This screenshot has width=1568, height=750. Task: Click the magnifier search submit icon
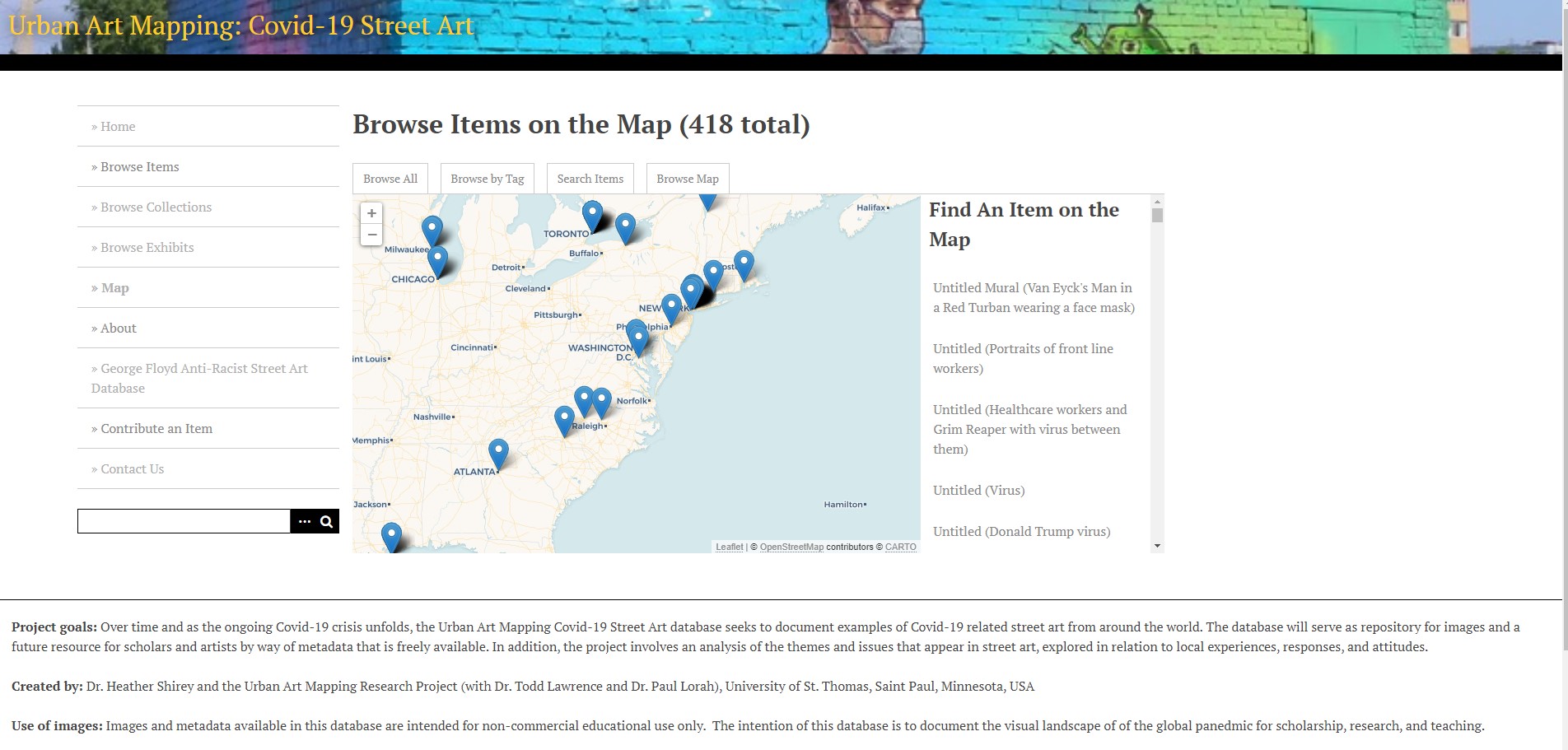(x=326, y=521)
